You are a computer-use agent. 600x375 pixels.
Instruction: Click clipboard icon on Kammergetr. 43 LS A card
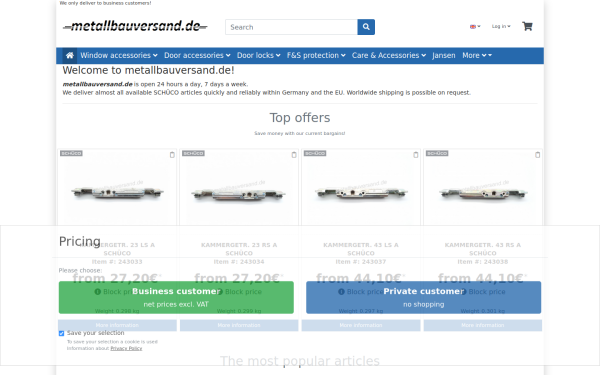(416, 155)
